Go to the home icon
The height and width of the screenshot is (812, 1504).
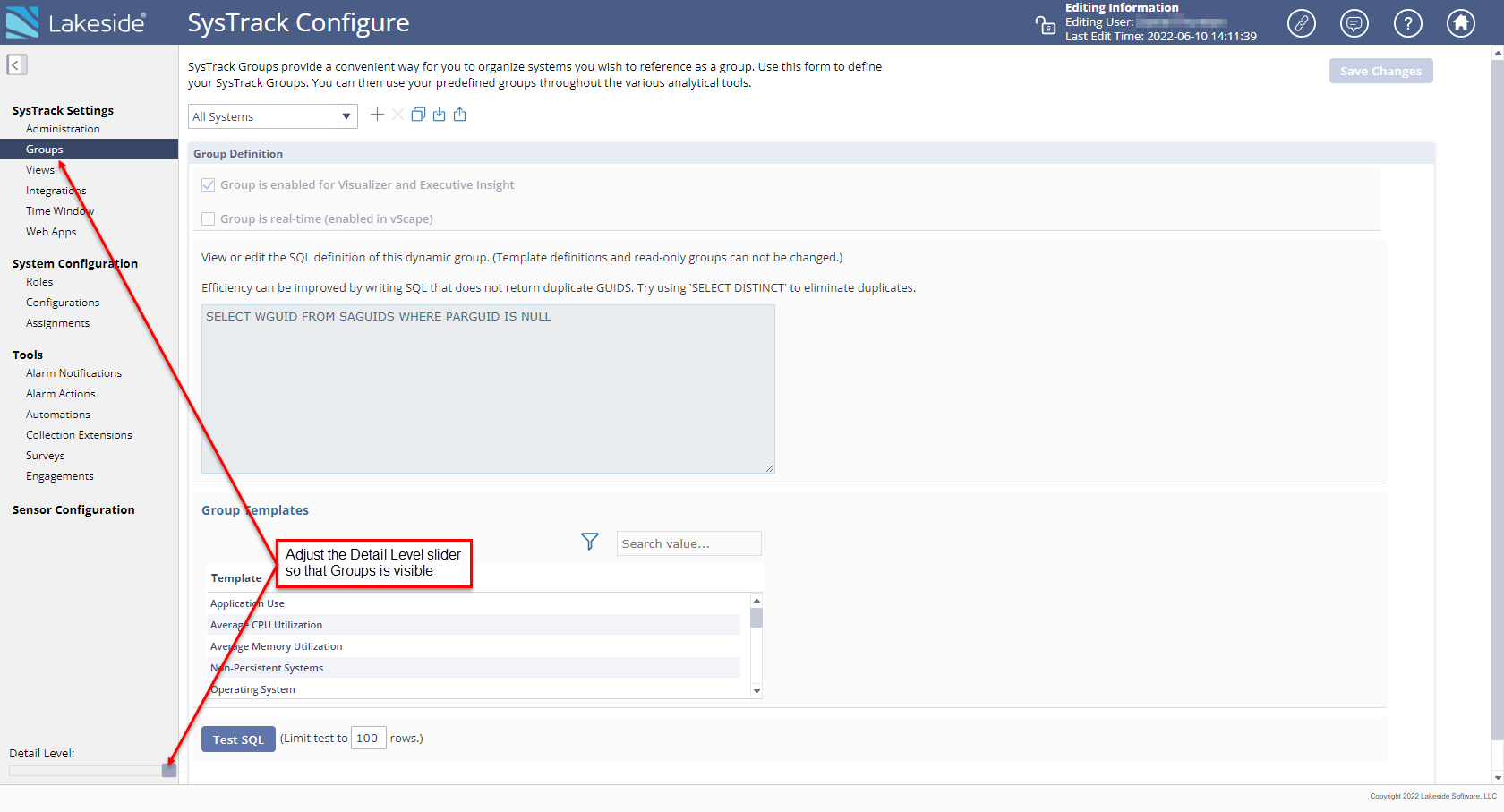(x=1461, y=23)
